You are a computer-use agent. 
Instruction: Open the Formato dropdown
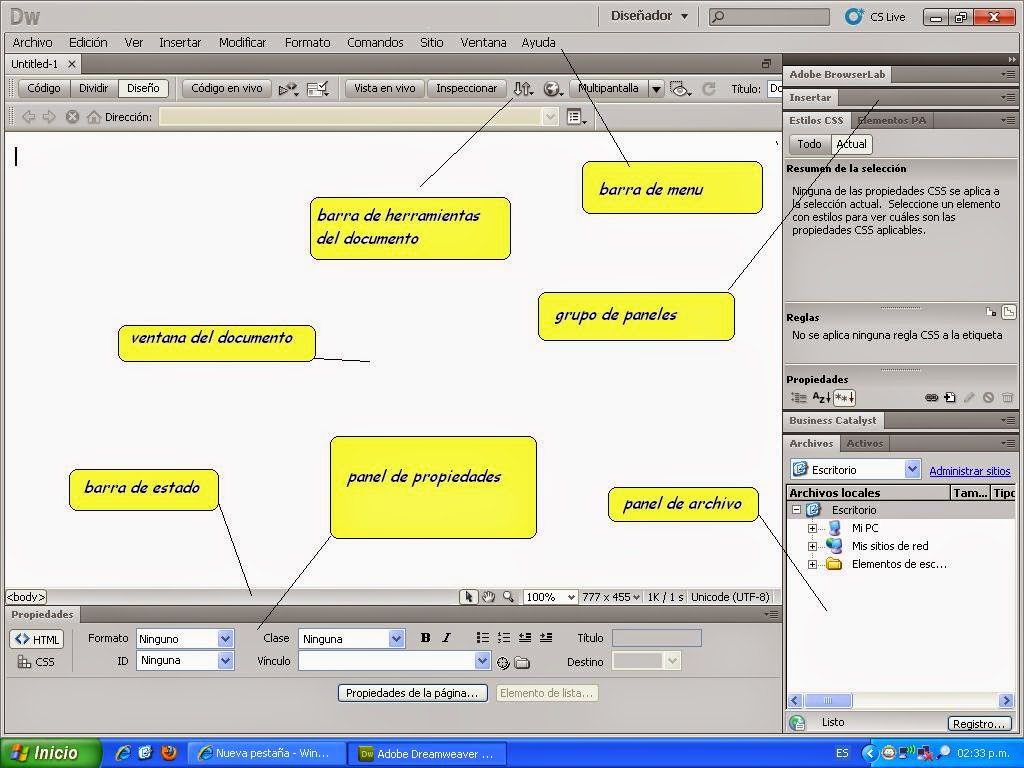click(225, 639)
